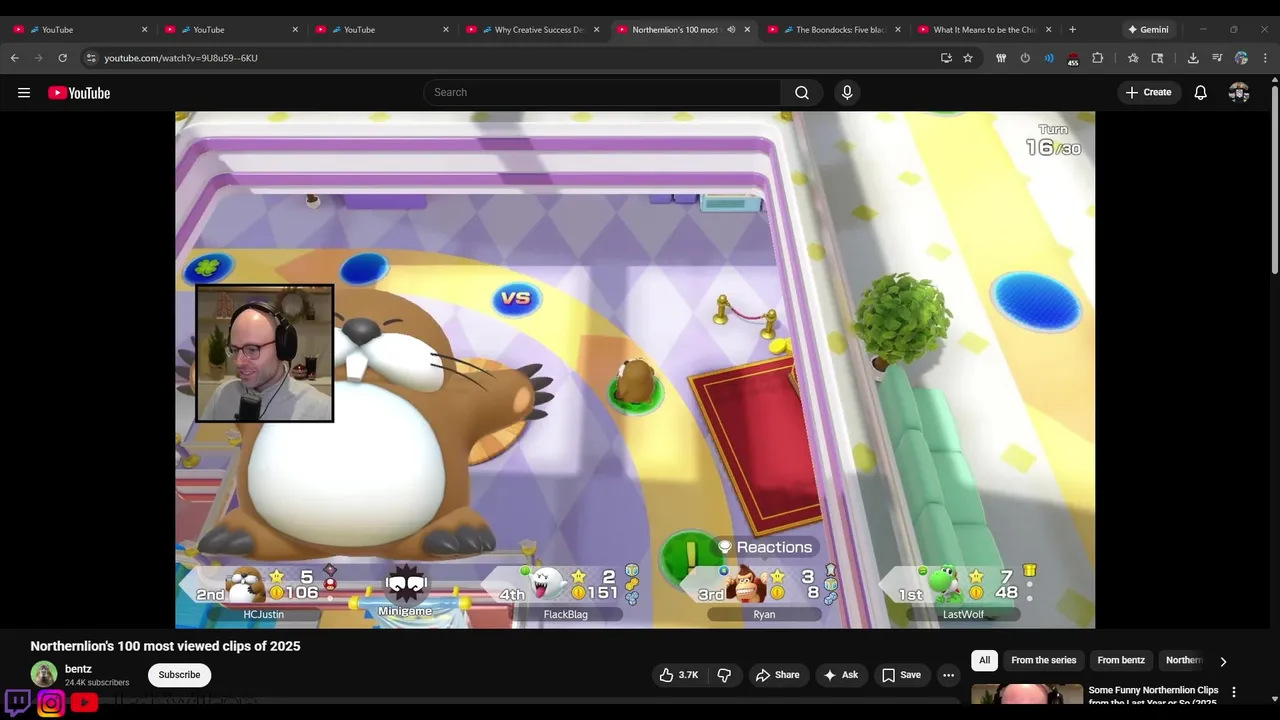Go forward in browser history
1280x720 pixels.
pyautogui.click(x=39, y=58)
